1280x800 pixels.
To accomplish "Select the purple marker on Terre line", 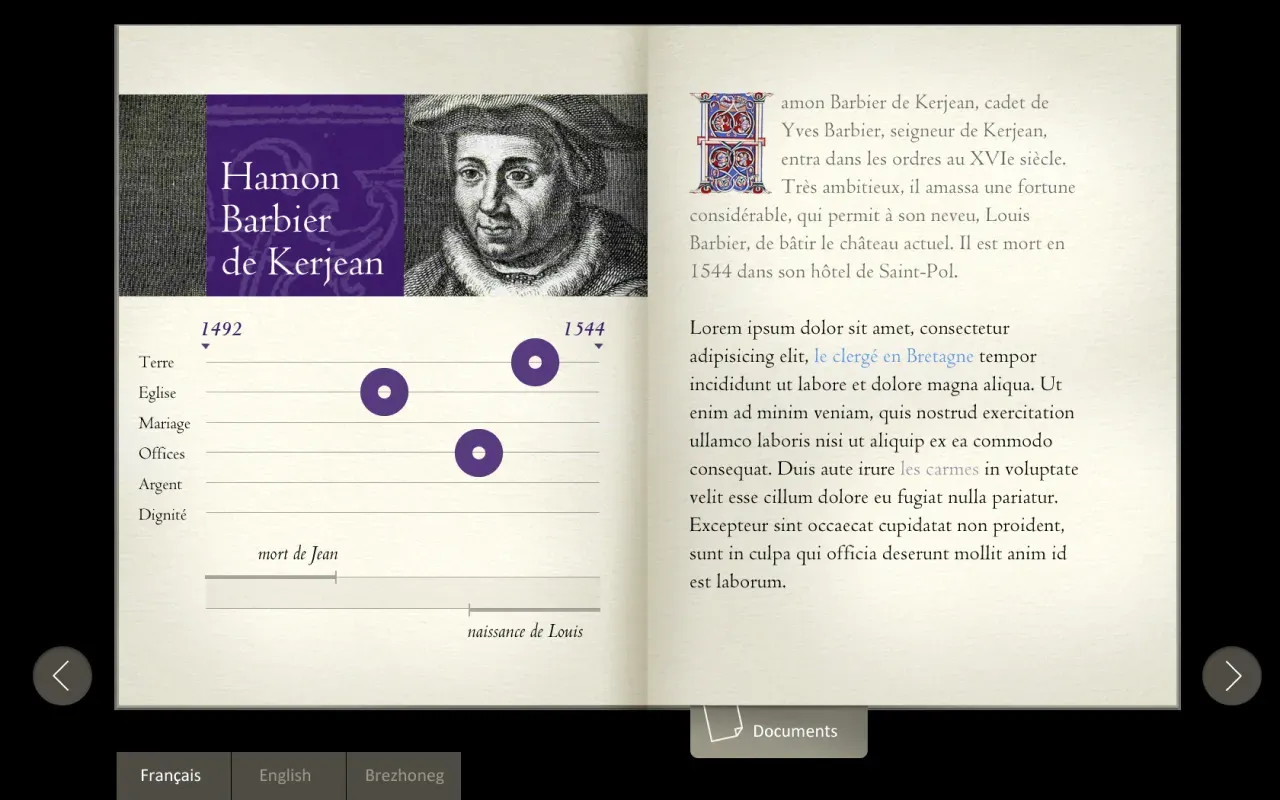I will [535, 362].
